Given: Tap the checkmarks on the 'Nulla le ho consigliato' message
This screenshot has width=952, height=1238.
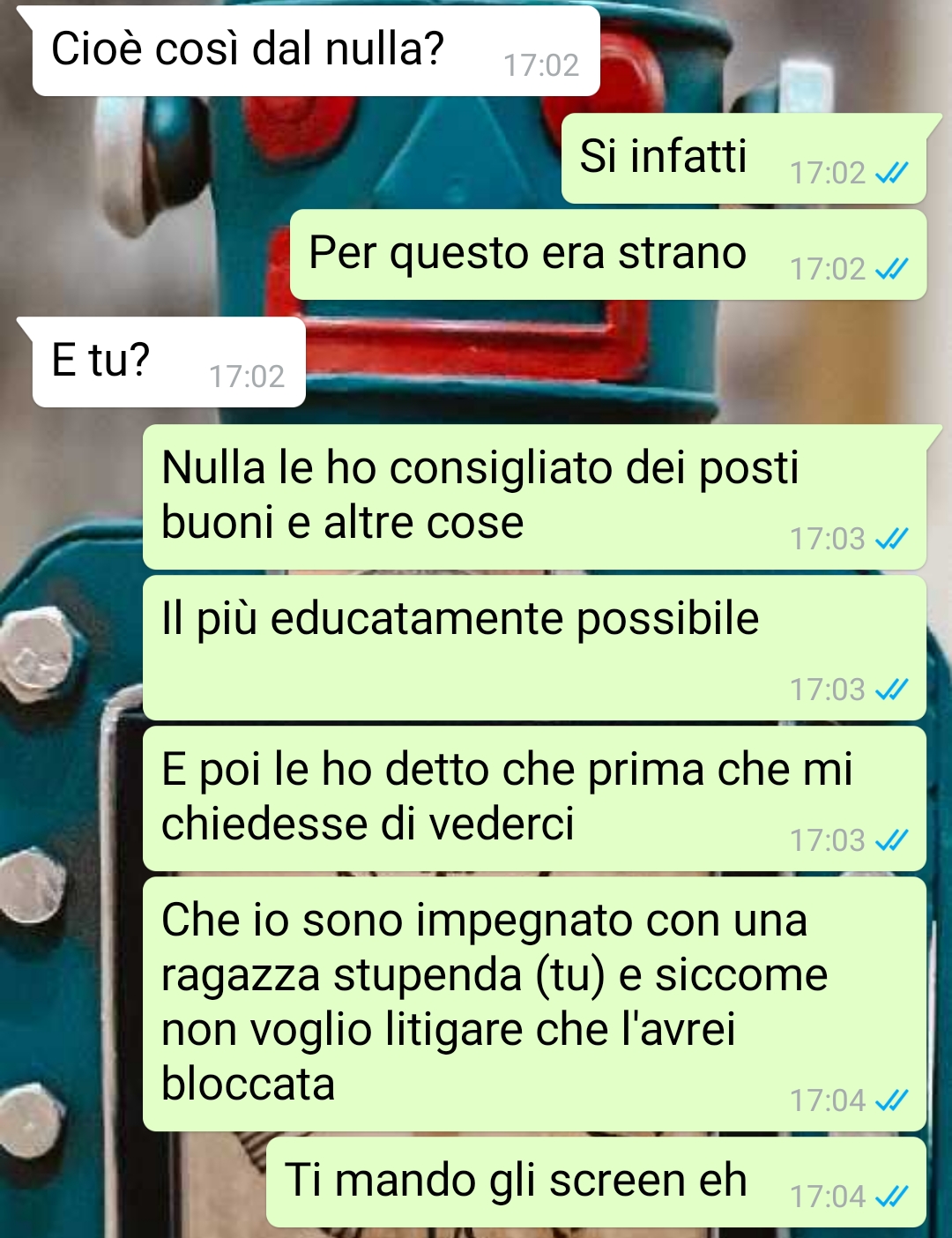Looking at the screenshot, I should point(891,539).
